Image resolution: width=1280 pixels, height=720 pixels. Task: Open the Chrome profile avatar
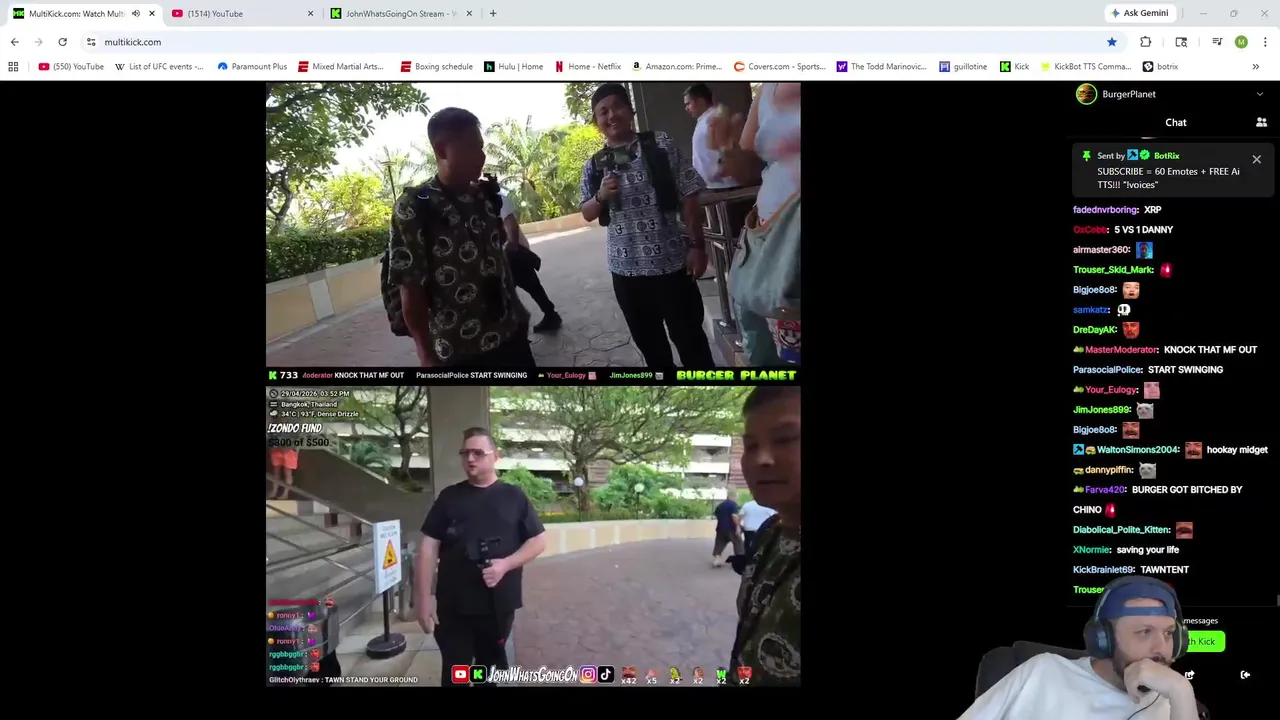pyautogui.click(x=1241, y=42)
